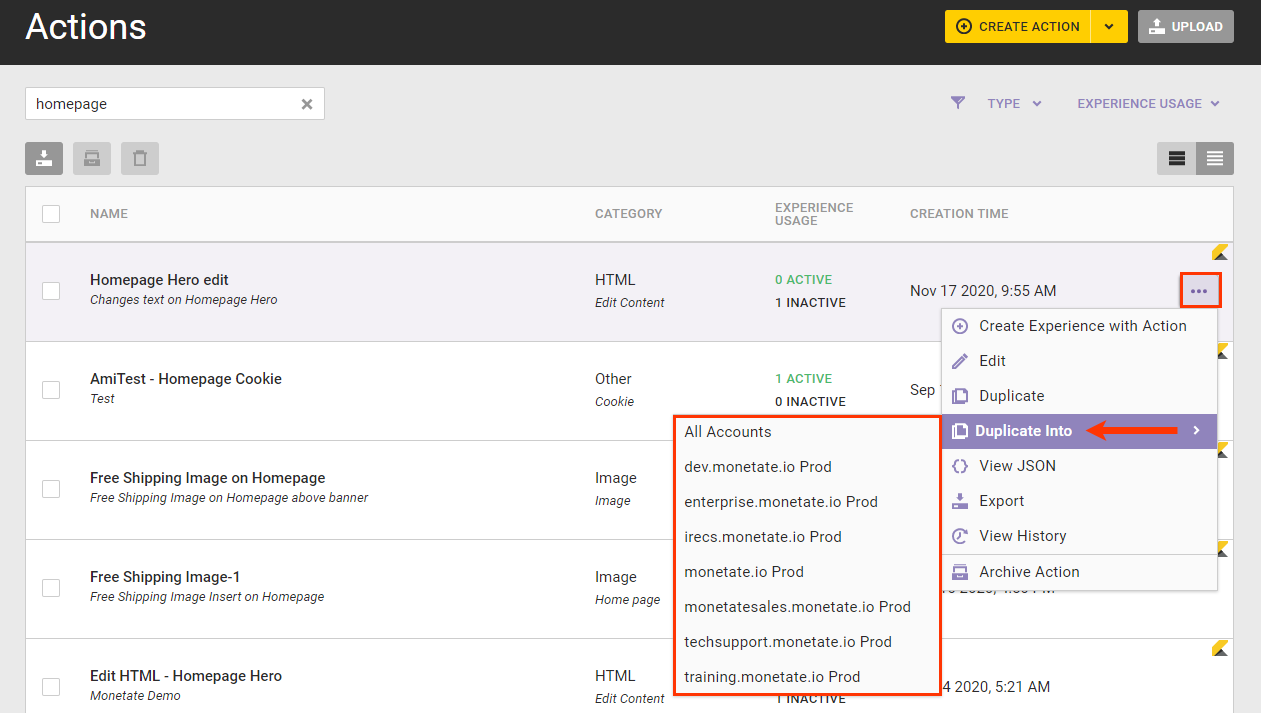
Task: Select Archive Action in the context menu
Action: tap(1029, 572)
